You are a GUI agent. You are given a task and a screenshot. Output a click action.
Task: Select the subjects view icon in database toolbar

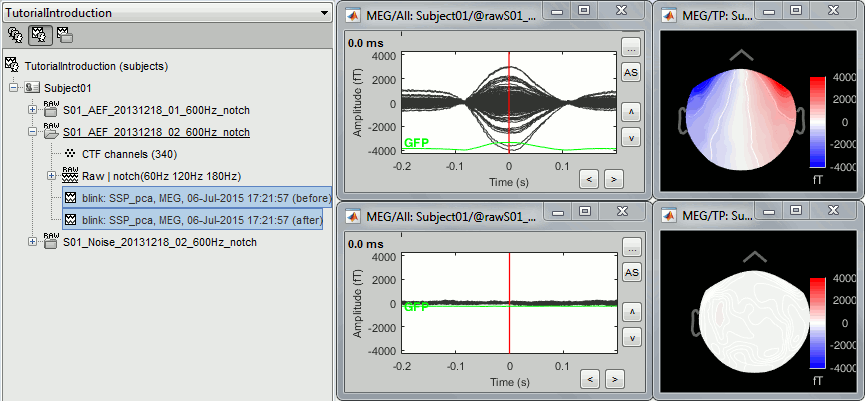(x=16, y=35)
